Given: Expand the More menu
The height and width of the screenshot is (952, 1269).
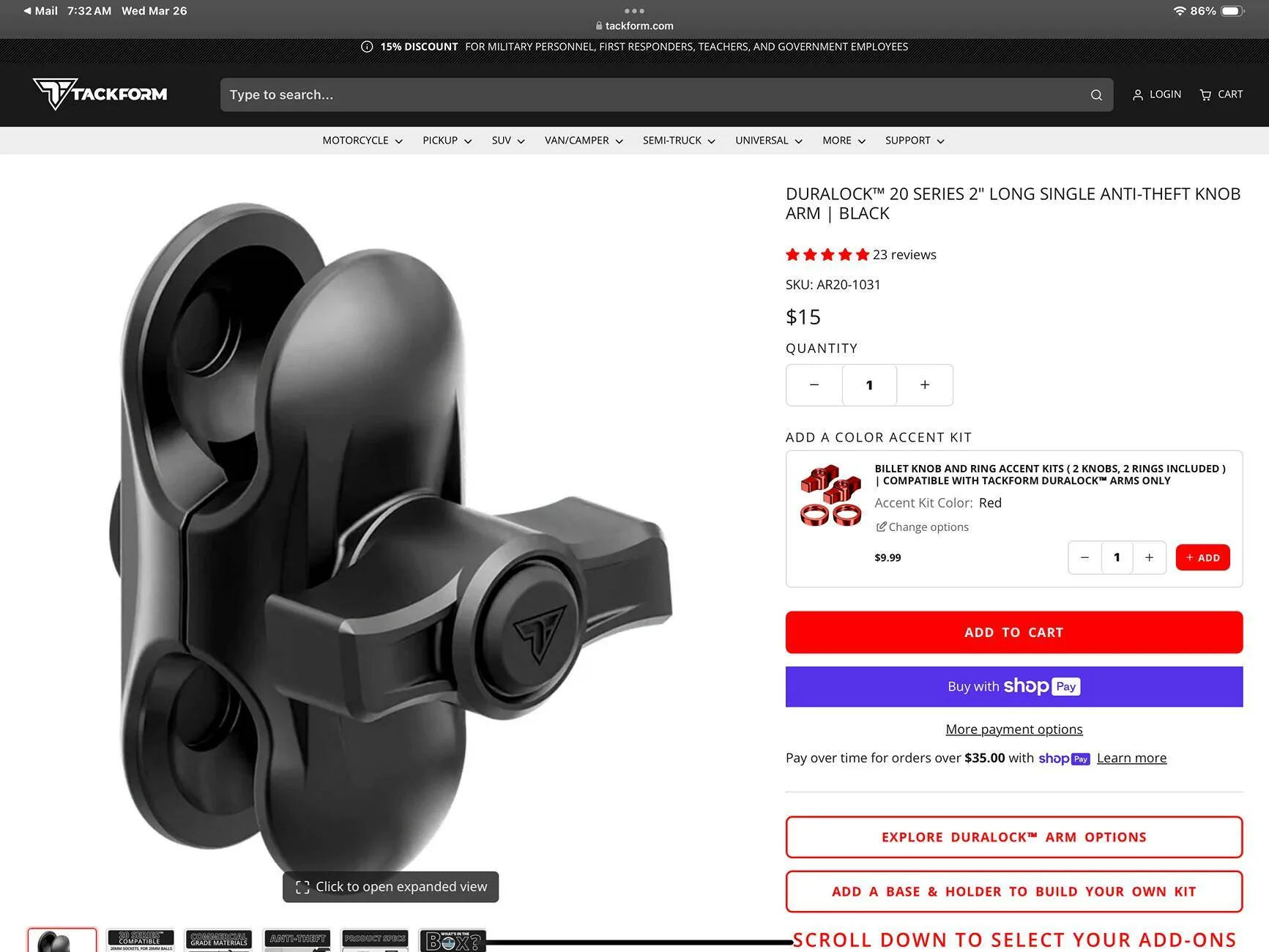Looking at the screenshot, I should tap(844, 141).
